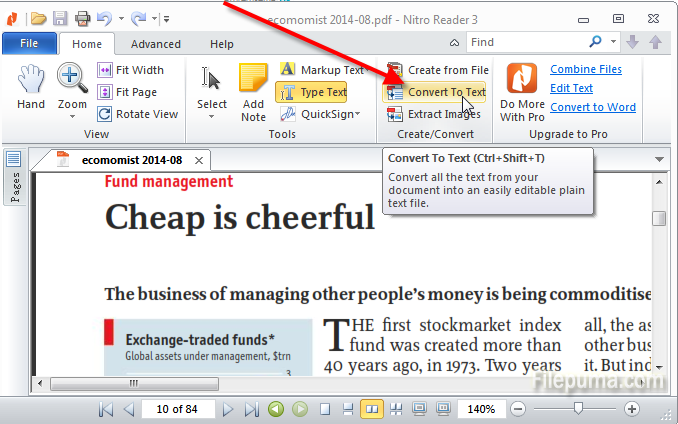
Task: Customize Quick Access Toolbar dropdown
Action: (x=167, y=19)
